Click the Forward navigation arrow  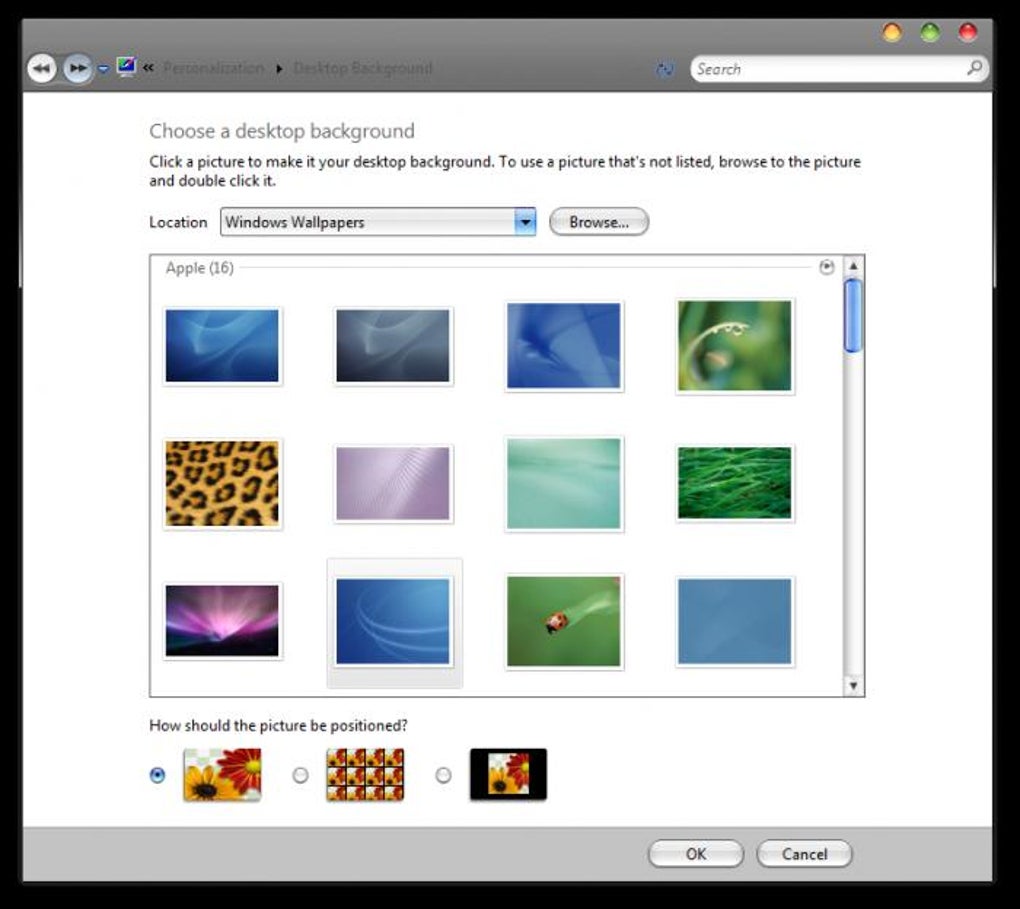(x=77, y=68)
